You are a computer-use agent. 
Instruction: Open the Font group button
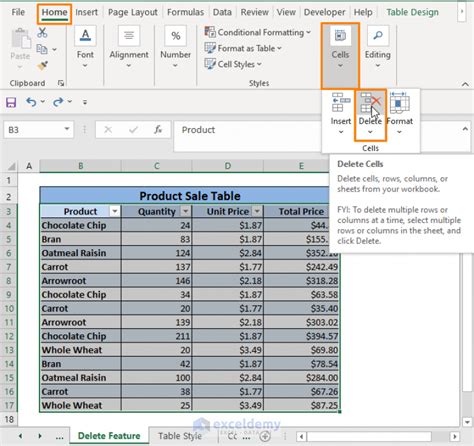point(85,47)
